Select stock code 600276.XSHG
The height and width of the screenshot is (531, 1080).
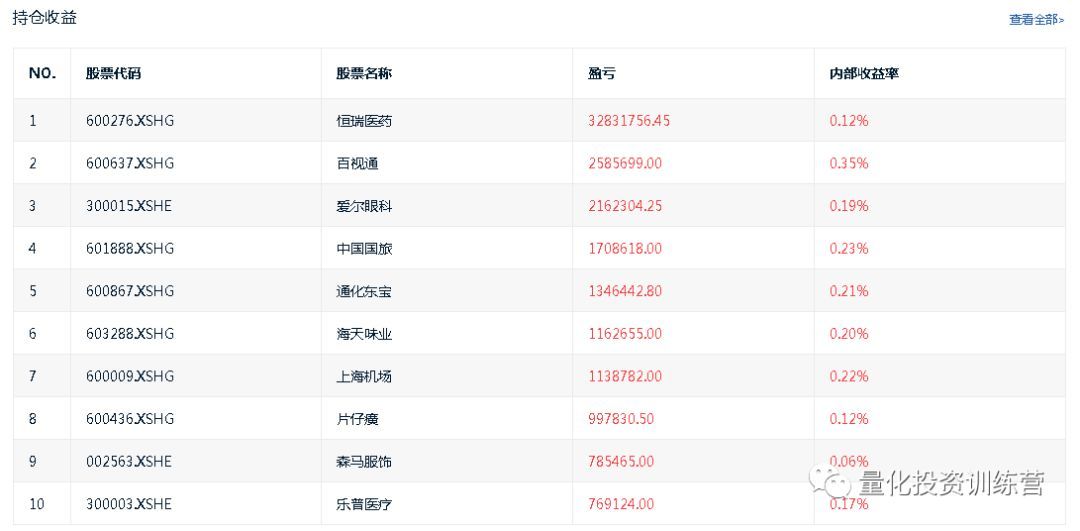click(x=130, y=120)
